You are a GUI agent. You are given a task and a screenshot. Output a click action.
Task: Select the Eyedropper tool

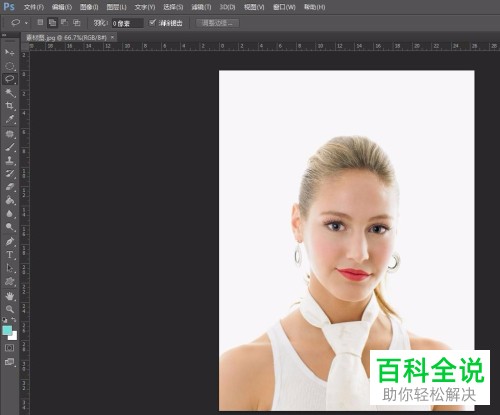[x=10, y=119]
